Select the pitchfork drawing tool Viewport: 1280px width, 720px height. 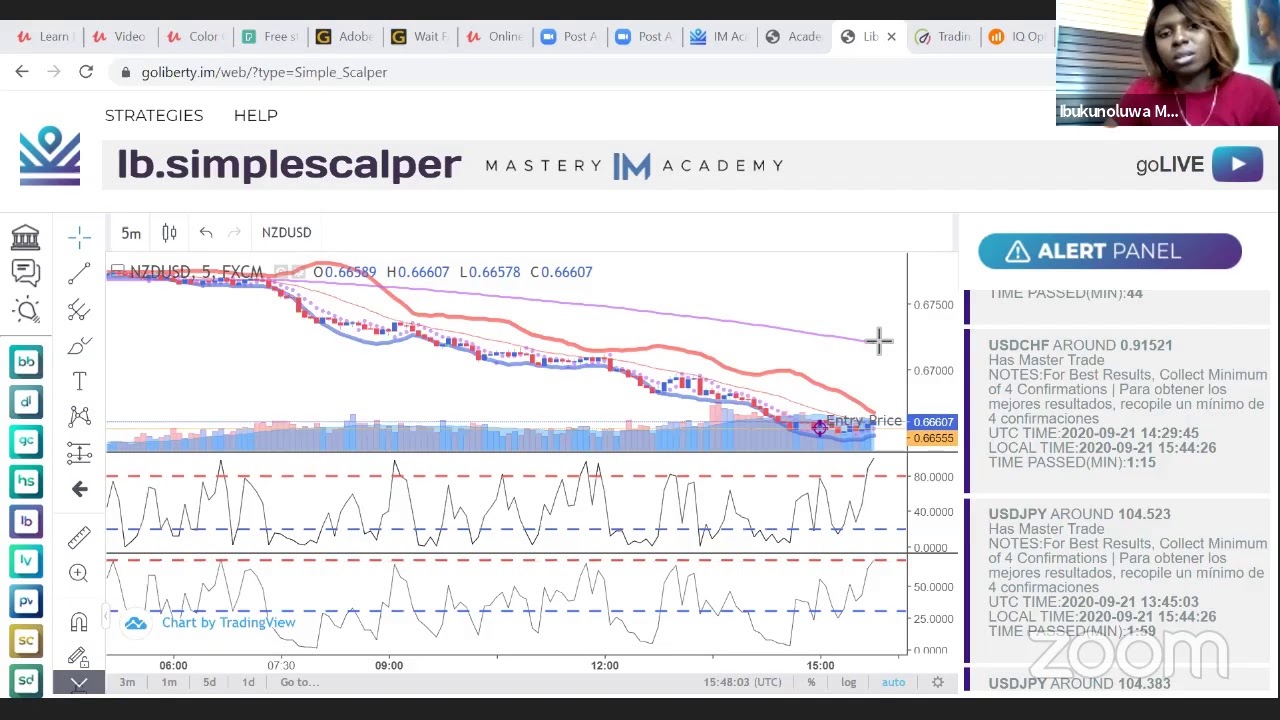coord(79,310)
